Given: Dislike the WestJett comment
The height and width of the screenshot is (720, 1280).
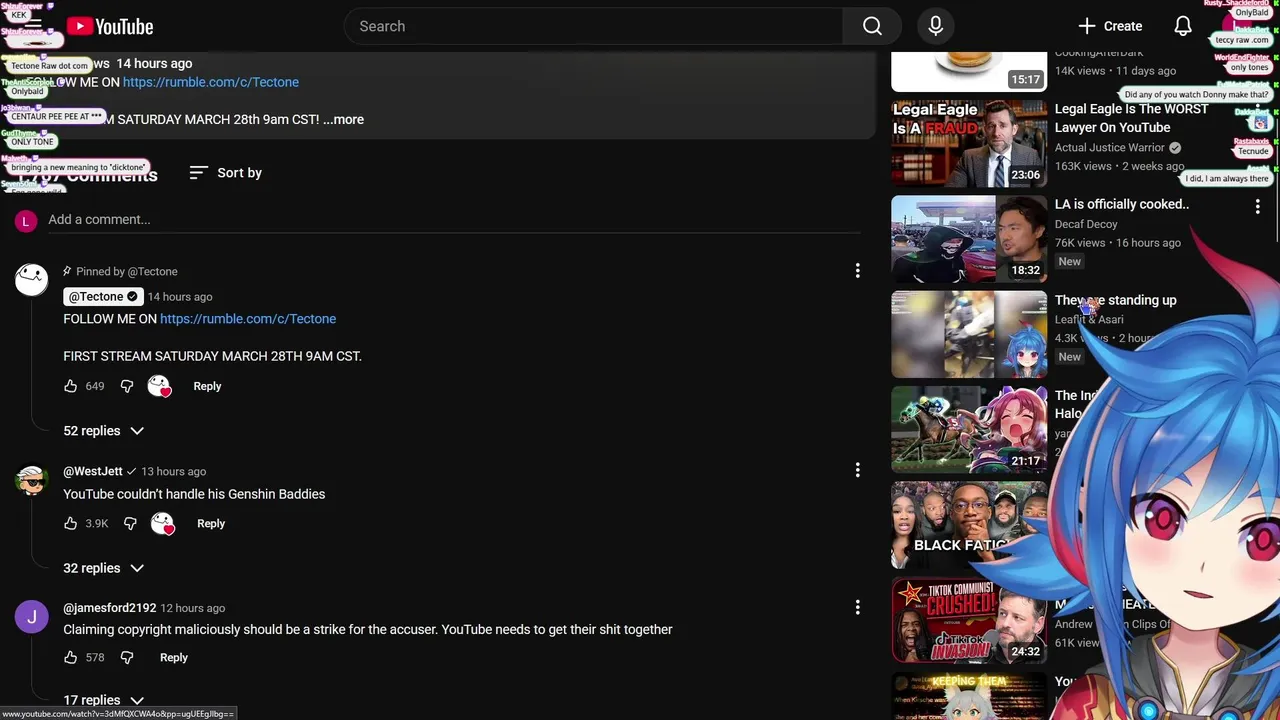Looking at the screenshot, I should pos(130,523).
